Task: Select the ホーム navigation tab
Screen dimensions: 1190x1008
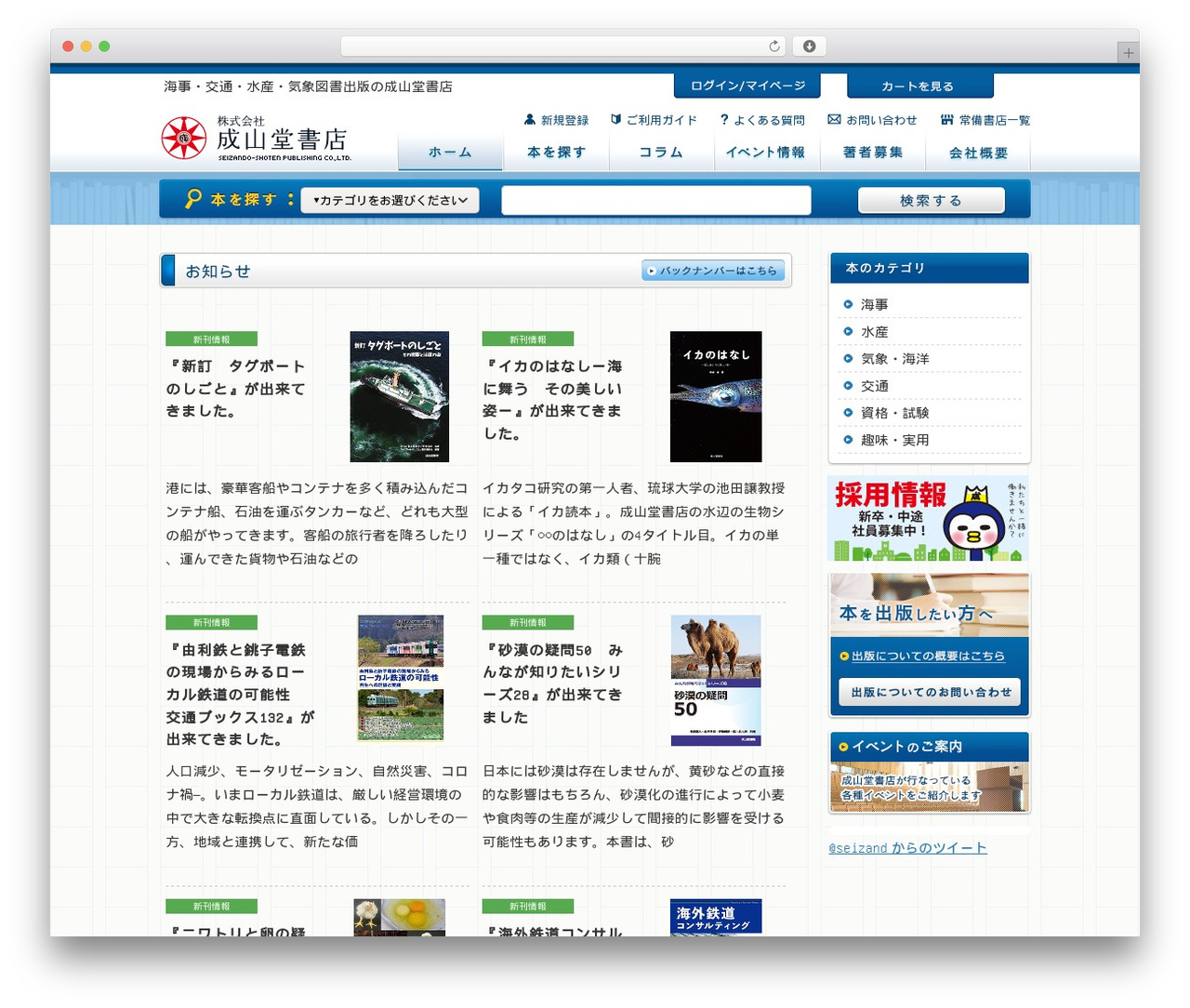Action: pos(450,153)
